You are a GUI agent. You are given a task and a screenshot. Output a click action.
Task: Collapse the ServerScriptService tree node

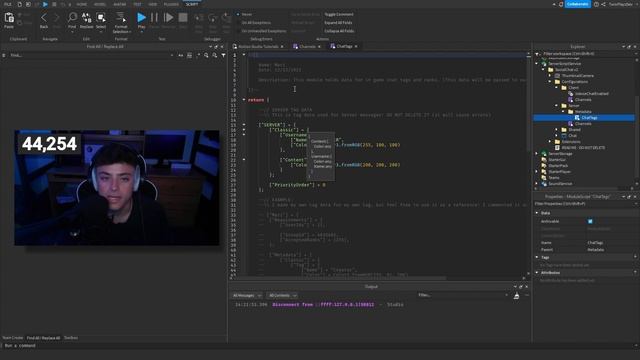click(537, 64)
